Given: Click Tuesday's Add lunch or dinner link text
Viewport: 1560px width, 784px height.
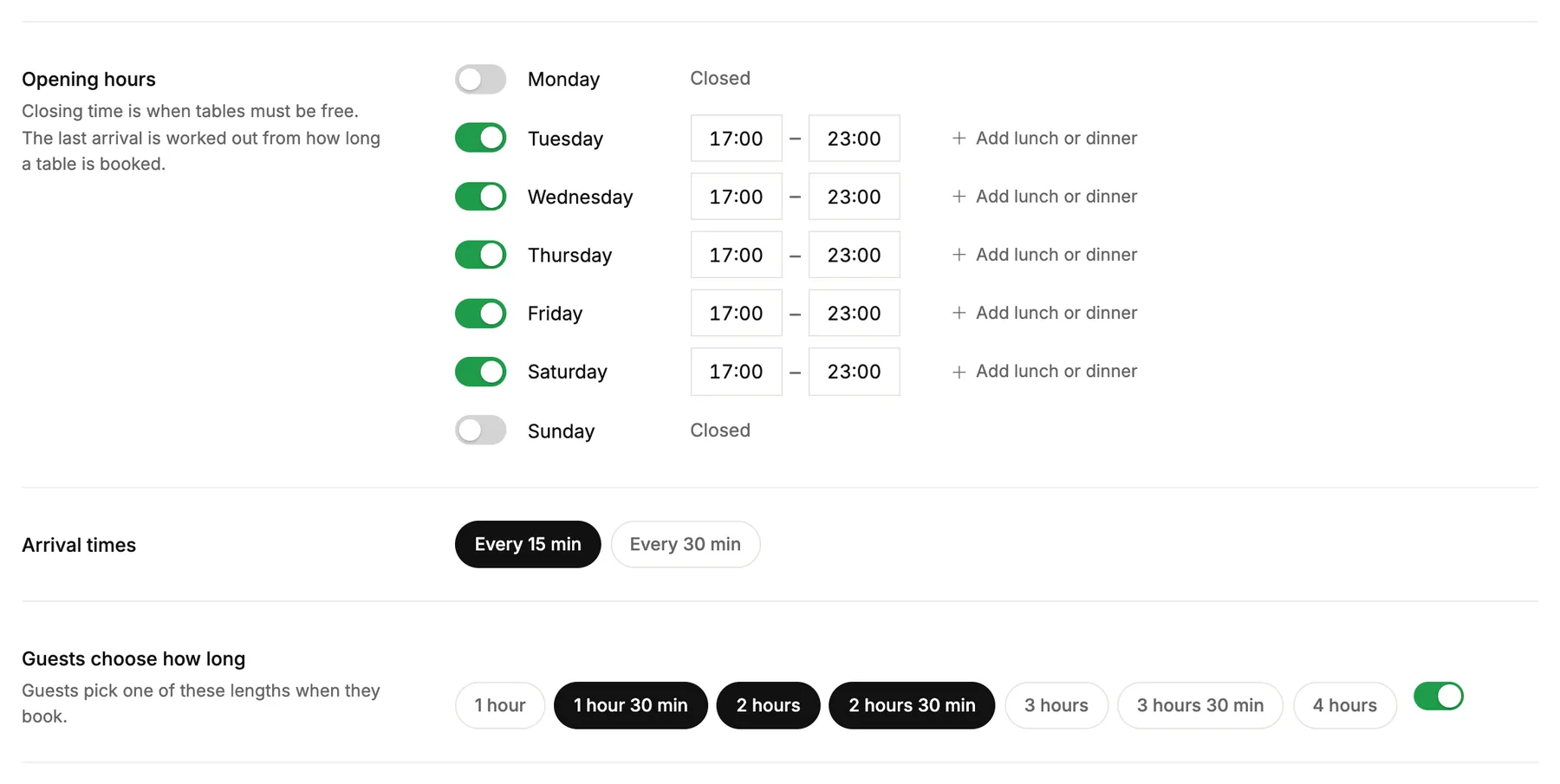Looking at the screenshot, I should [x=1056, y=139].
